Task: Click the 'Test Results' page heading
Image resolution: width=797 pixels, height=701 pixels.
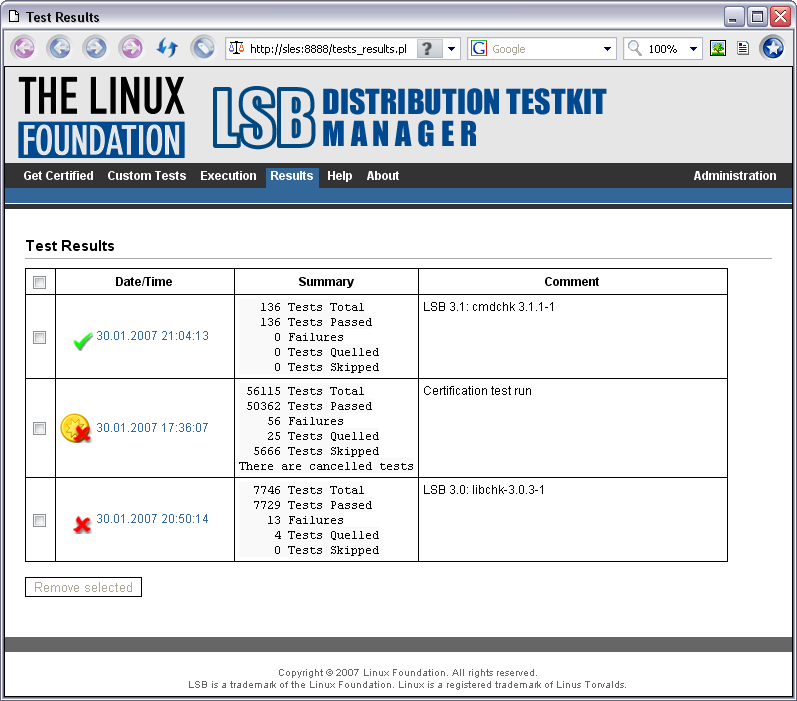Action: pyautogui.click(x=70, y=246)
